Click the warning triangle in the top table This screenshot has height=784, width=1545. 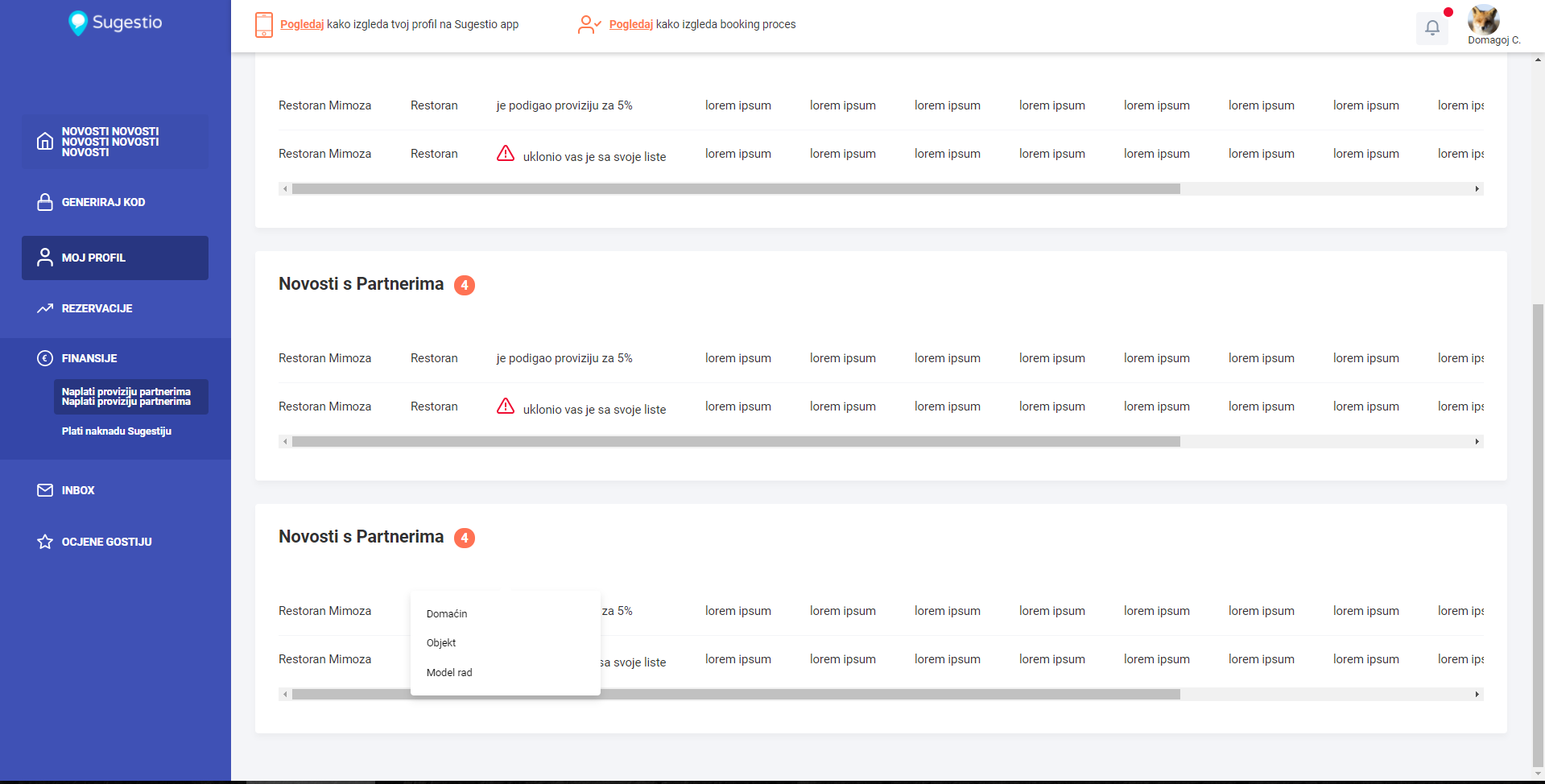(506, 153)
